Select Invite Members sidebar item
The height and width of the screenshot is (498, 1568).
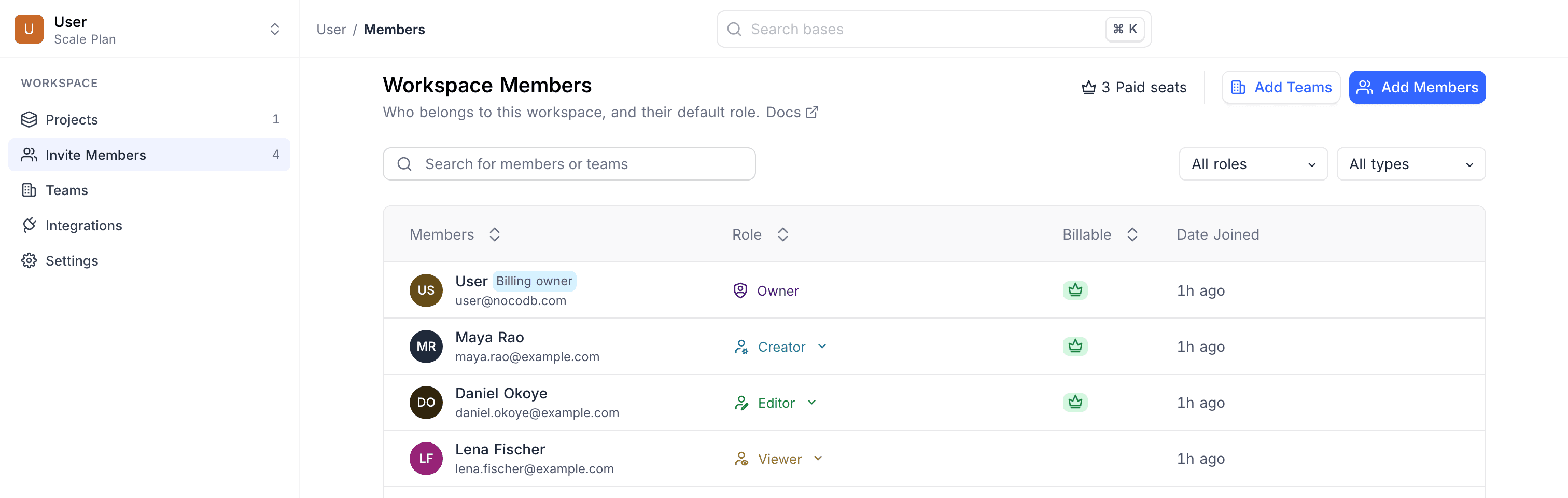[x=149, y=155]
